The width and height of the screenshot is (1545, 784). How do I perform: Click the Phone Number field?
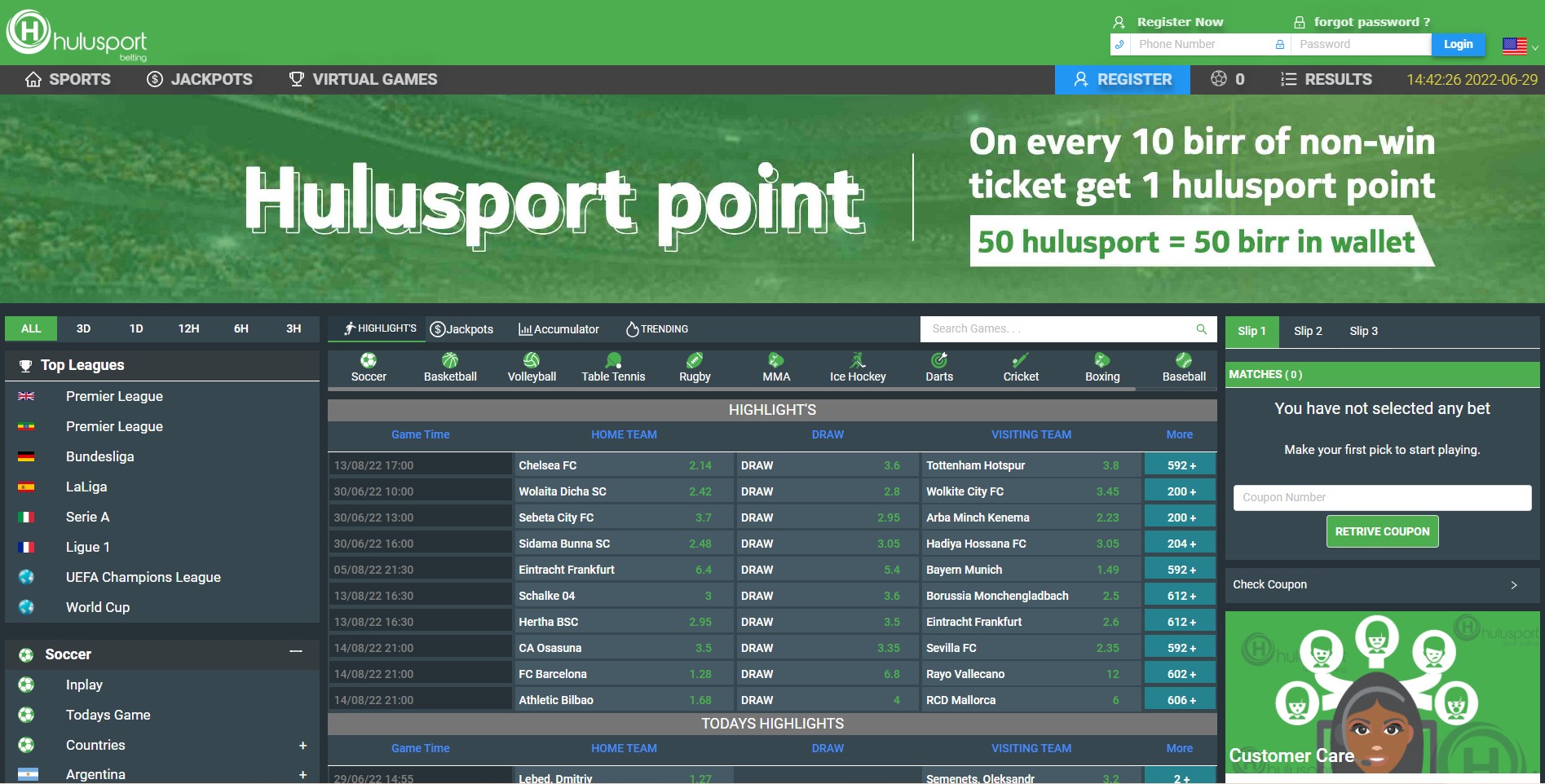[x=1201, y=44]
